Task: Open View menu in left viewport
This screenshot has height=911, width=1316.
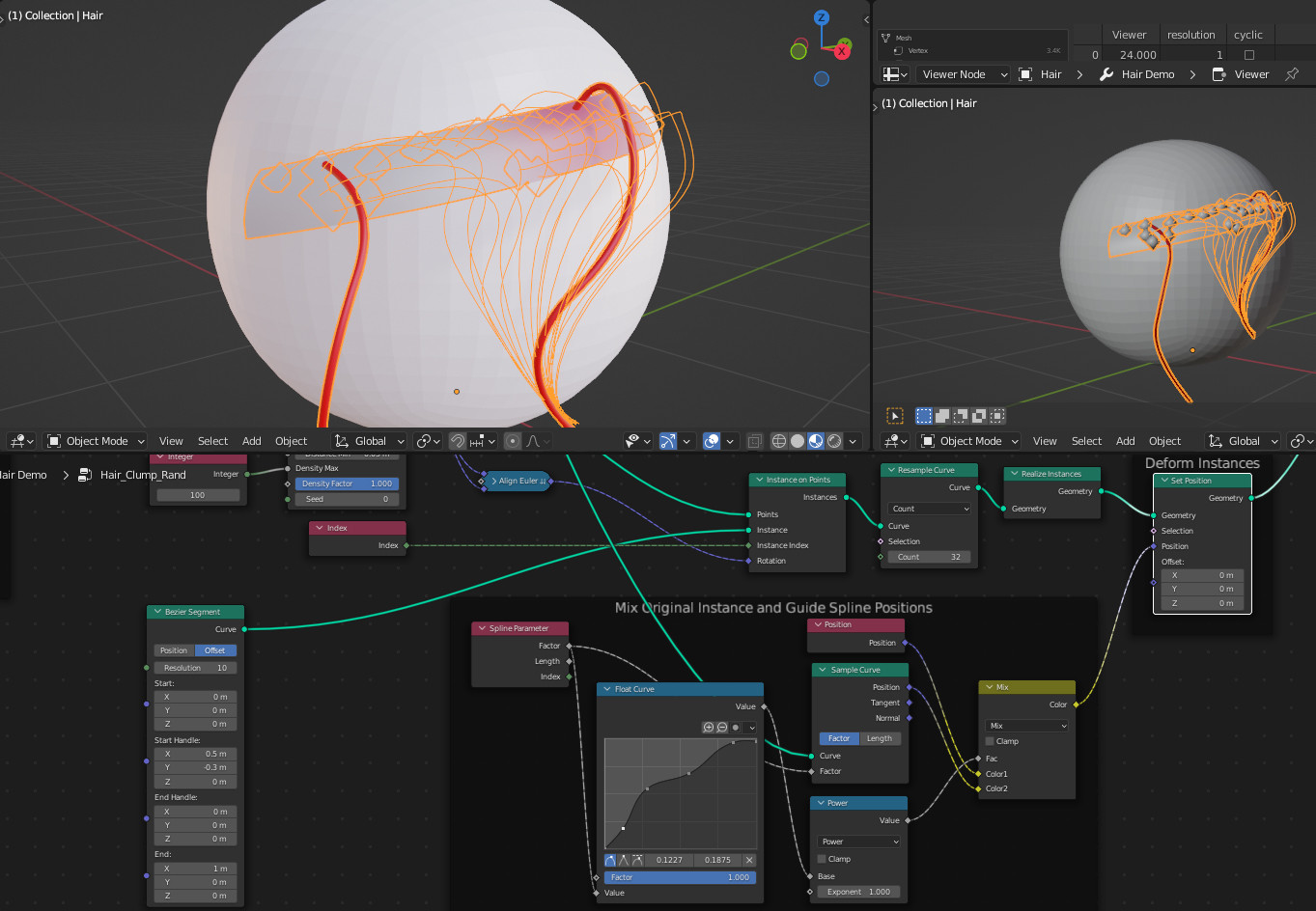Action: [x=171, y=441]
